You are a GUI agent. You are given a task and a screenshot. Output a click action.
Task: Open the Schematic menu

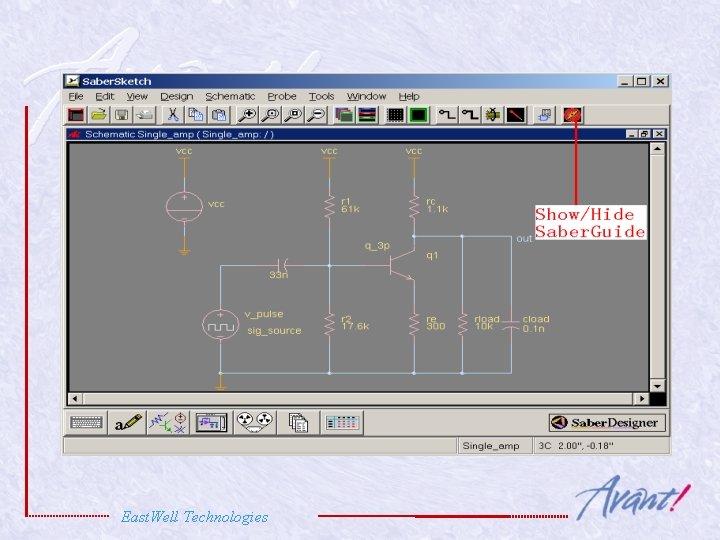click(230, 96)
